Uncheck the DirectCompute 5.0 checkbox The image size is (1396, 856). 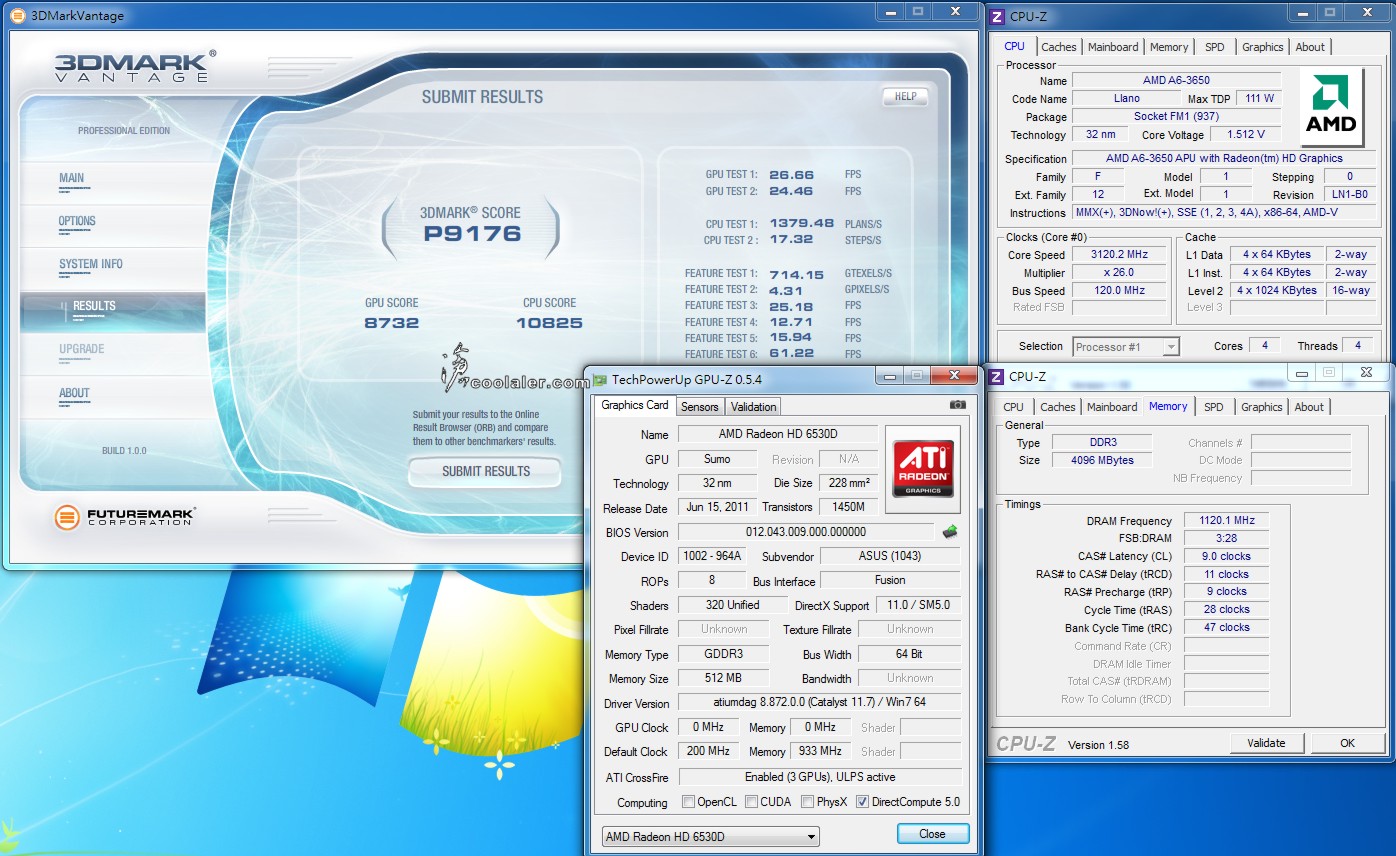(862, 802)
